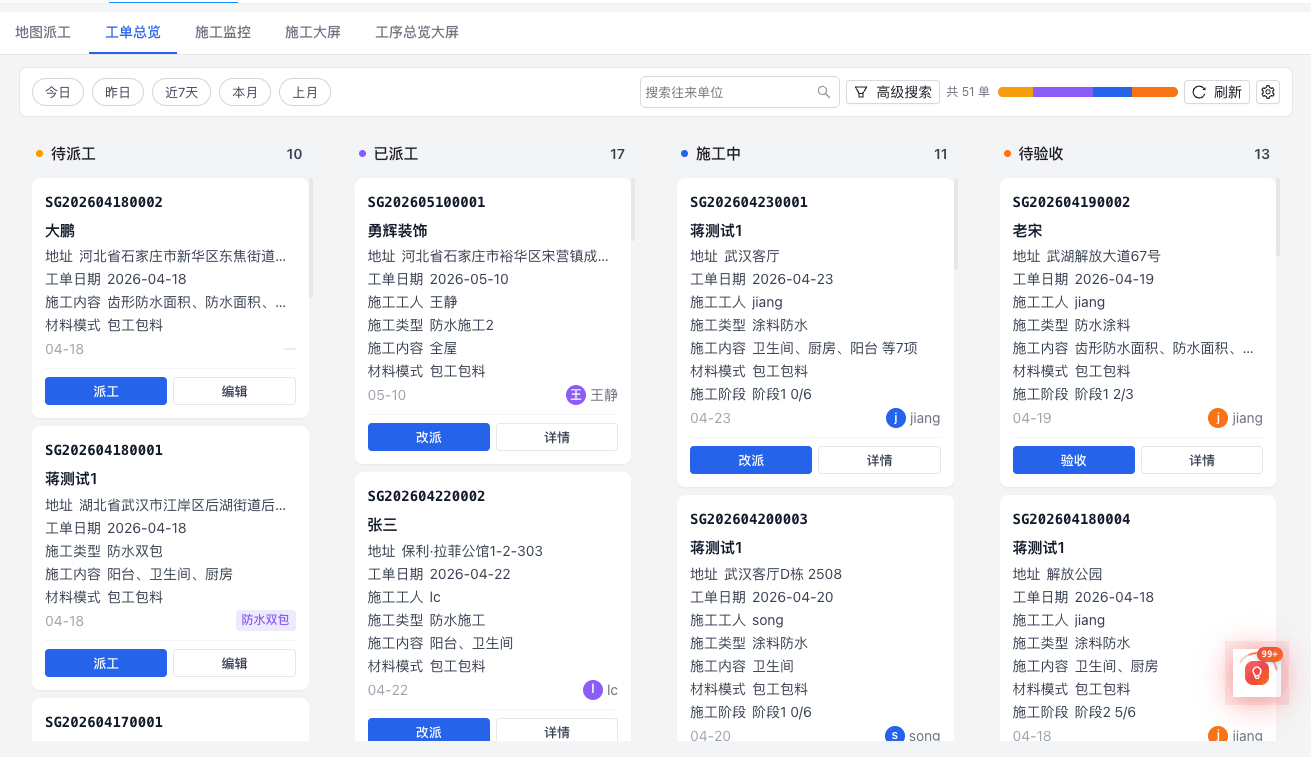Switch to 地图派工 tab
The width and height of the screenshot is (1311, 757).
point(43,32)
